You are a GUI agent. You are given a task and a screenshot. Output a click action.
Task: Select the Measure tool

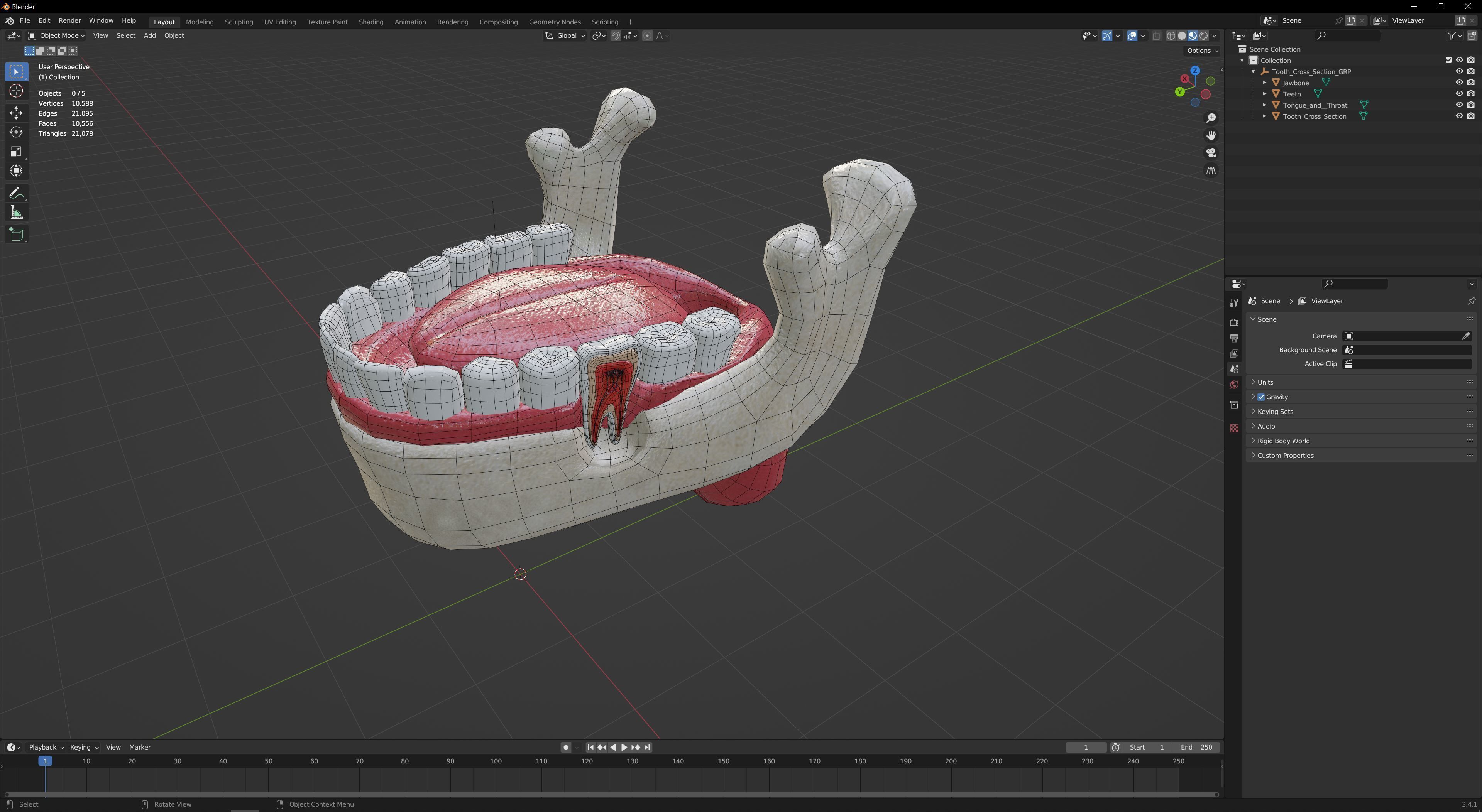click(16, 212)
